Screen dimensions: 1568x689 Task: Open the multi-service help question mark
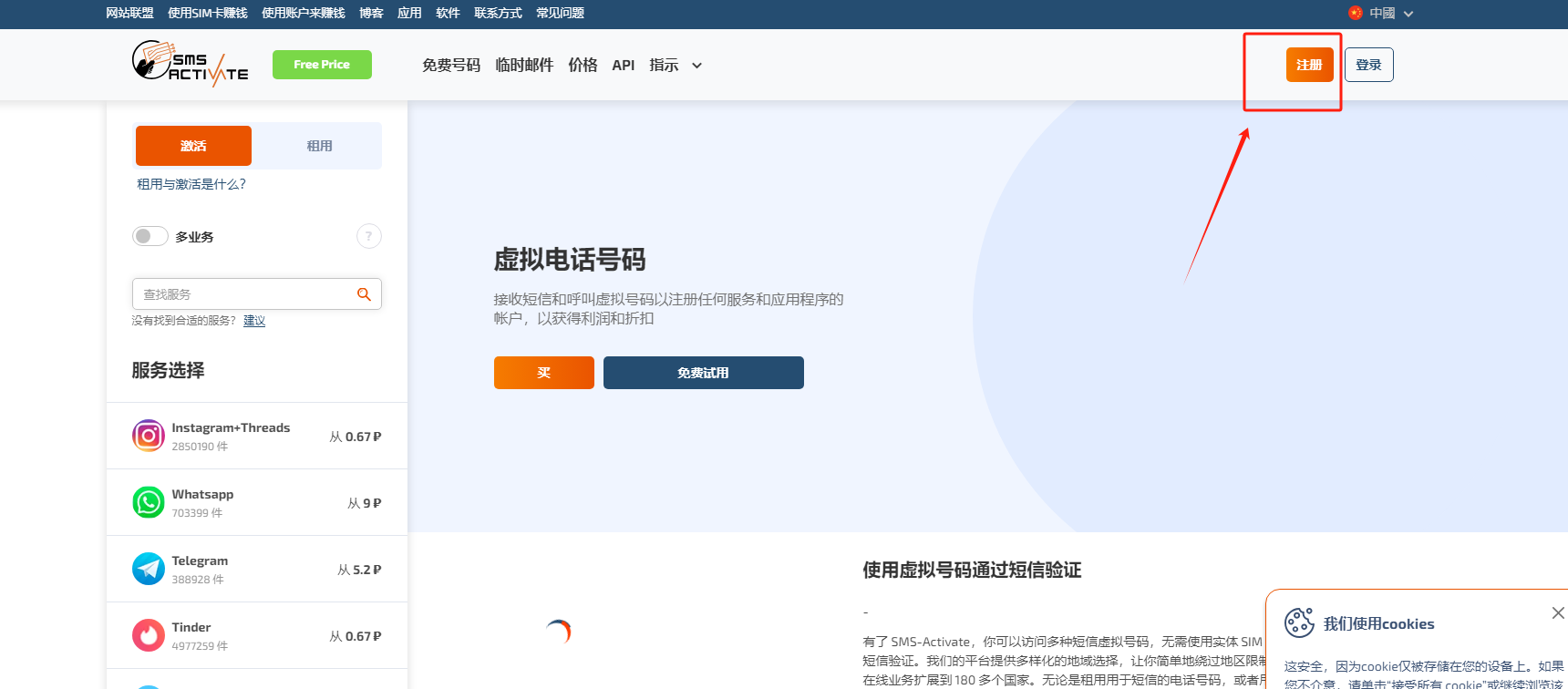[x=368, y=236]
